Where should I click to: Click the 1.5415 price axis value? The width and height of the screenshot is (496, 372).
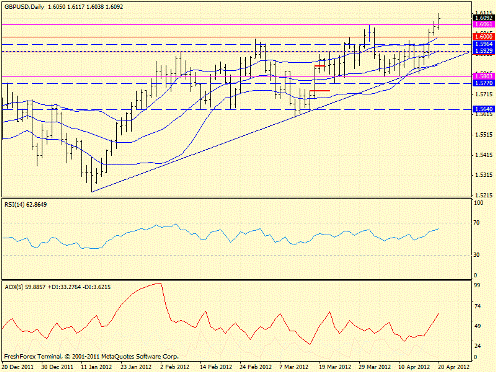point(484,155)
